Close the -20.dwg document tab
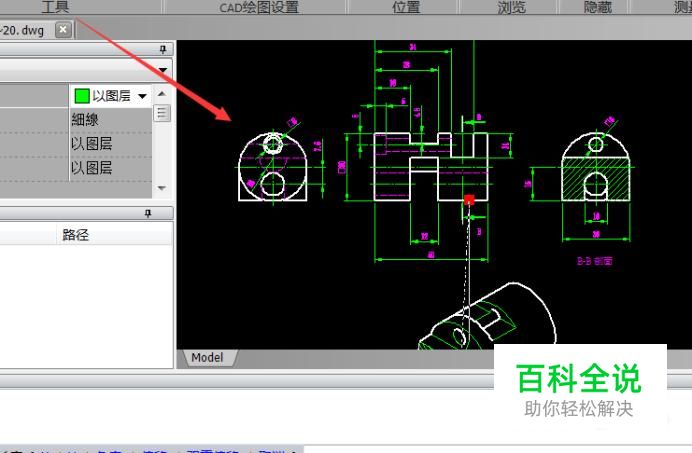This screenshot has height=453, width=692. (x=63, y=30)
